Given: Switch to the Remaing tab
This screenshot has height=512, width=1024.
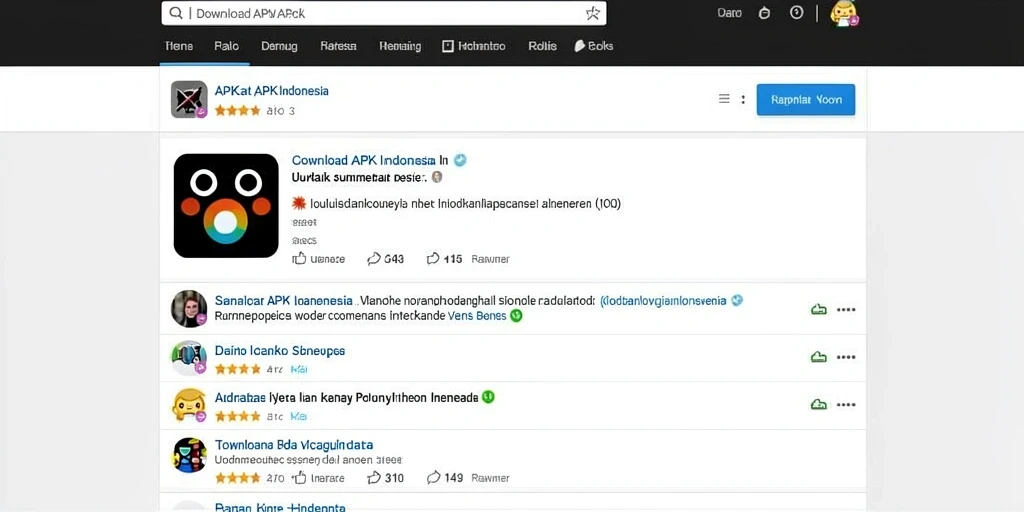Looking at the screenshot, I should 400,46.
